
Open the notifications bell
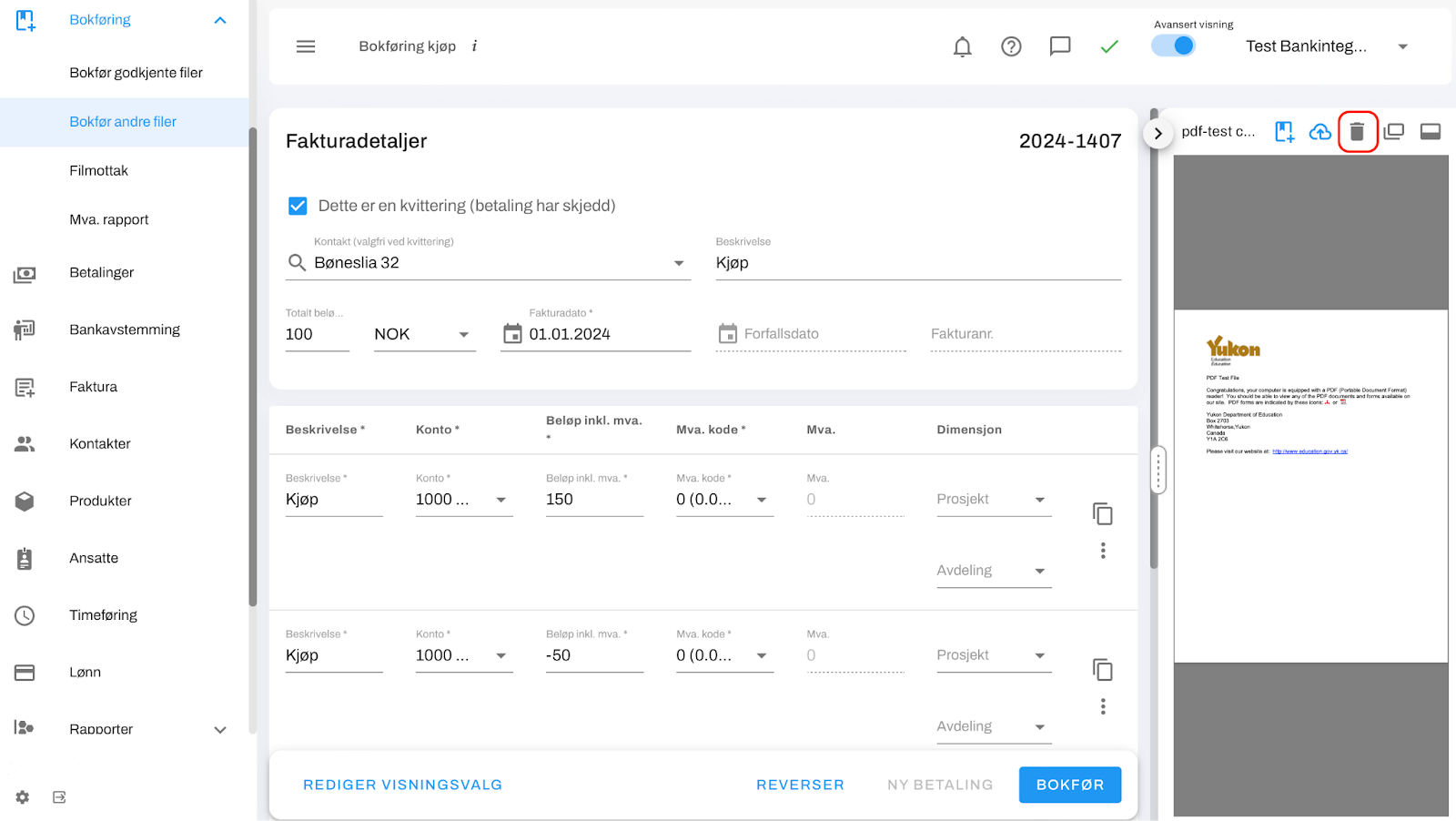[962, 46]
